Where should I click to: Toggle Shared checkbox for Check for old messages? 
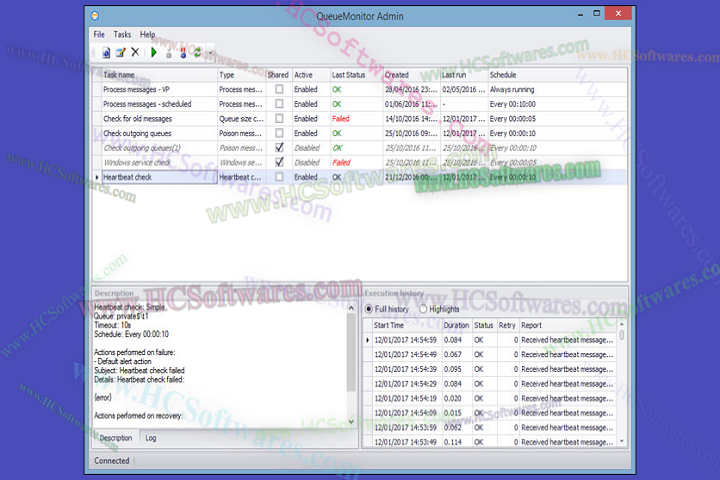point(279,119)
